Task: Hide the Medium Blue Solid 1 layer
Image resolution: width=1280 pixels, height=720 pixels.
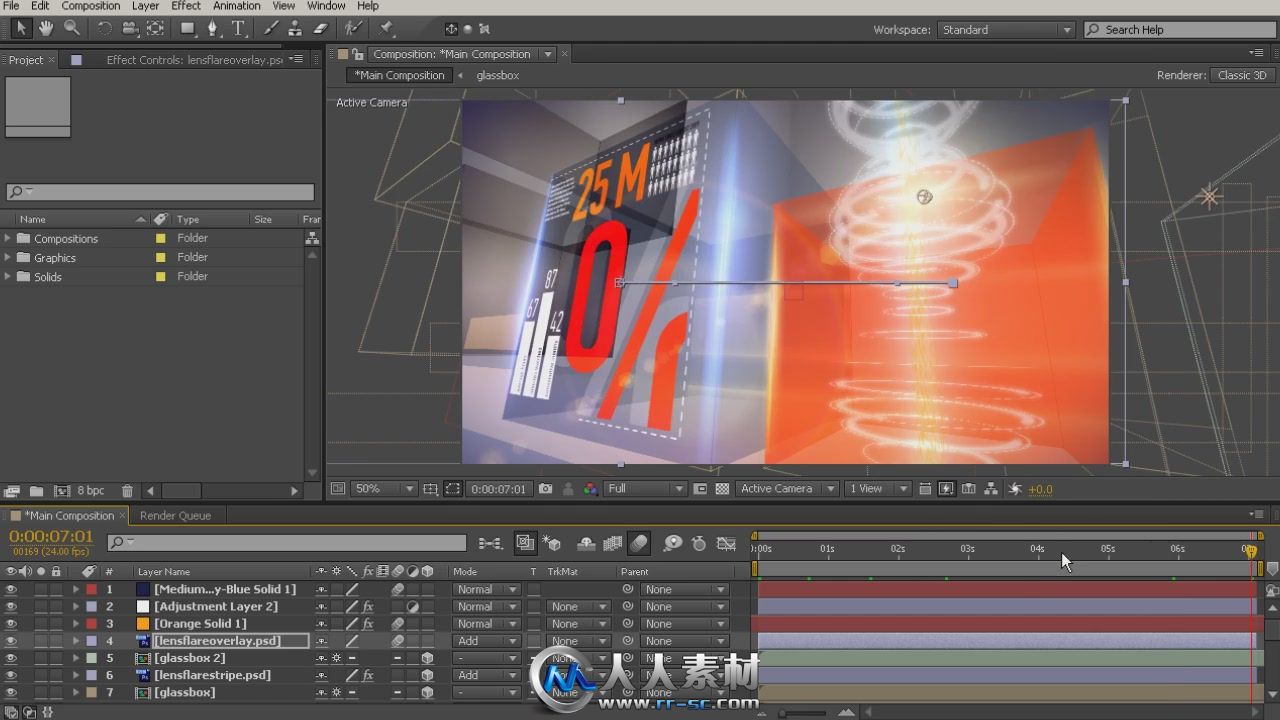Action: (11, 590)
